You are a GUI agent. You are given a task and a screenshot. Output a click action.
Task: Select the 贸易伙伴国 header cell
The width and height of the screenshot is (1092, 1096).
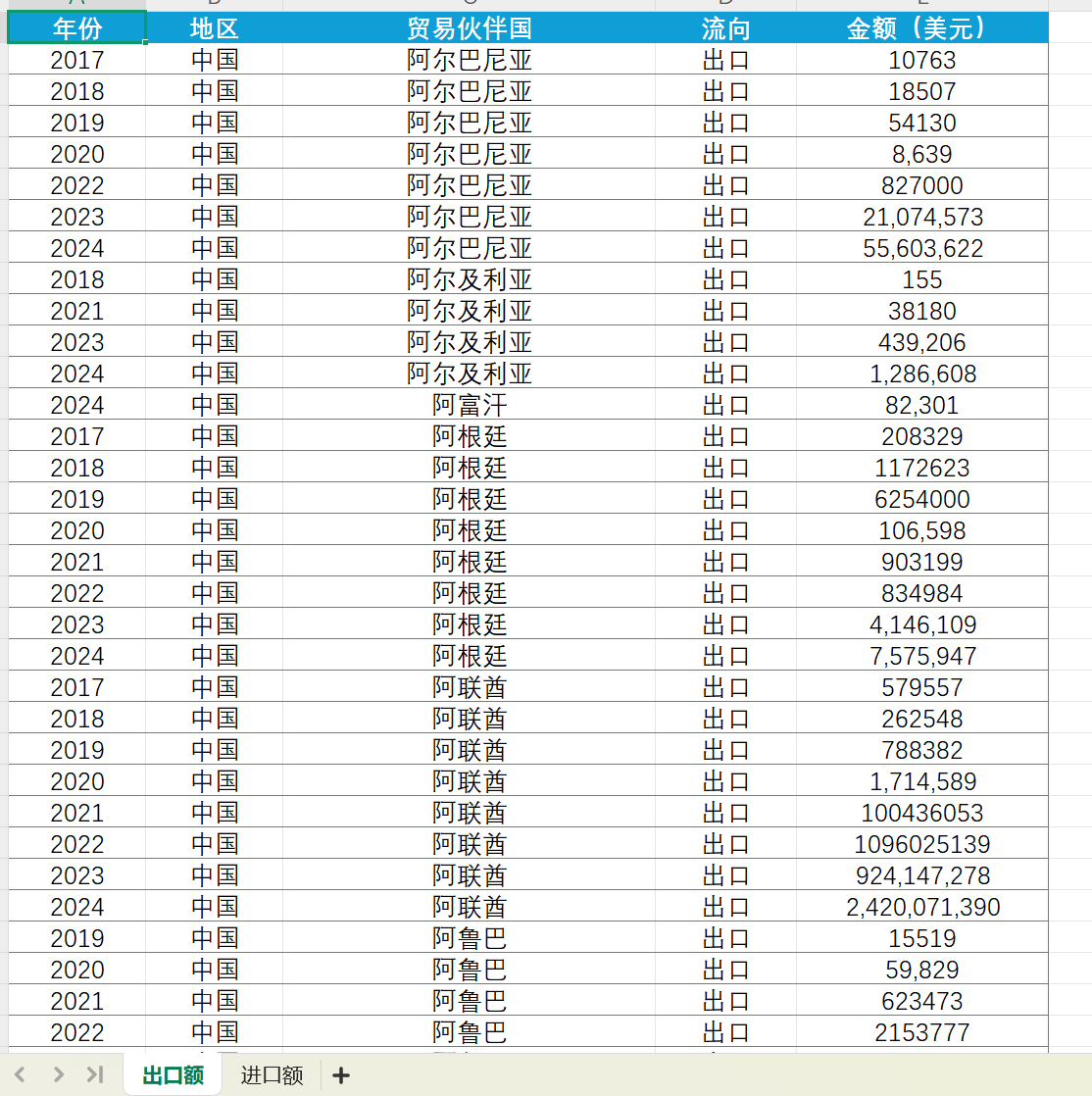[469, 28]
